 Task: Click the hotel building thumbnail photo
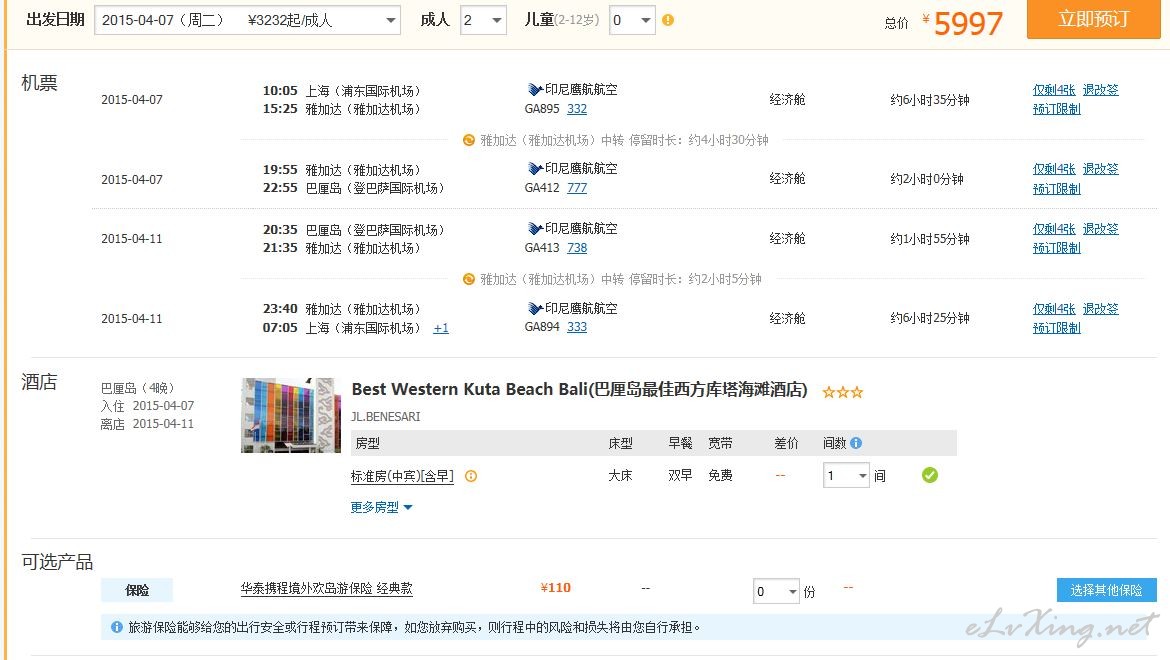click(290, 415)
